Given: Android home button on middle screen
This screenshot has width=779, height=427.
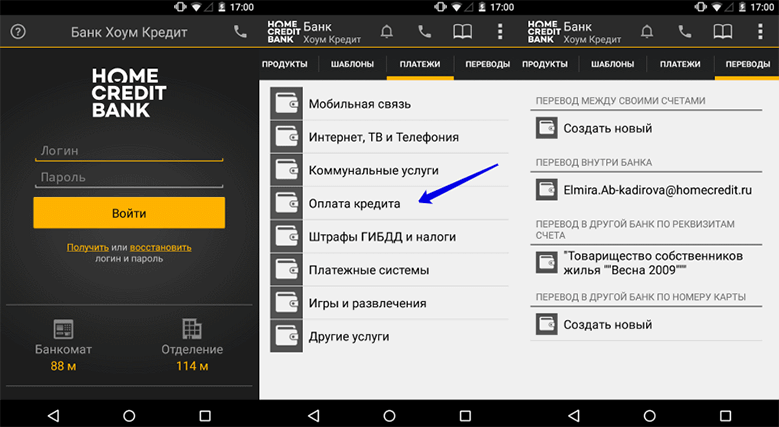Looking at the screenshot, I should coord(390,415).
